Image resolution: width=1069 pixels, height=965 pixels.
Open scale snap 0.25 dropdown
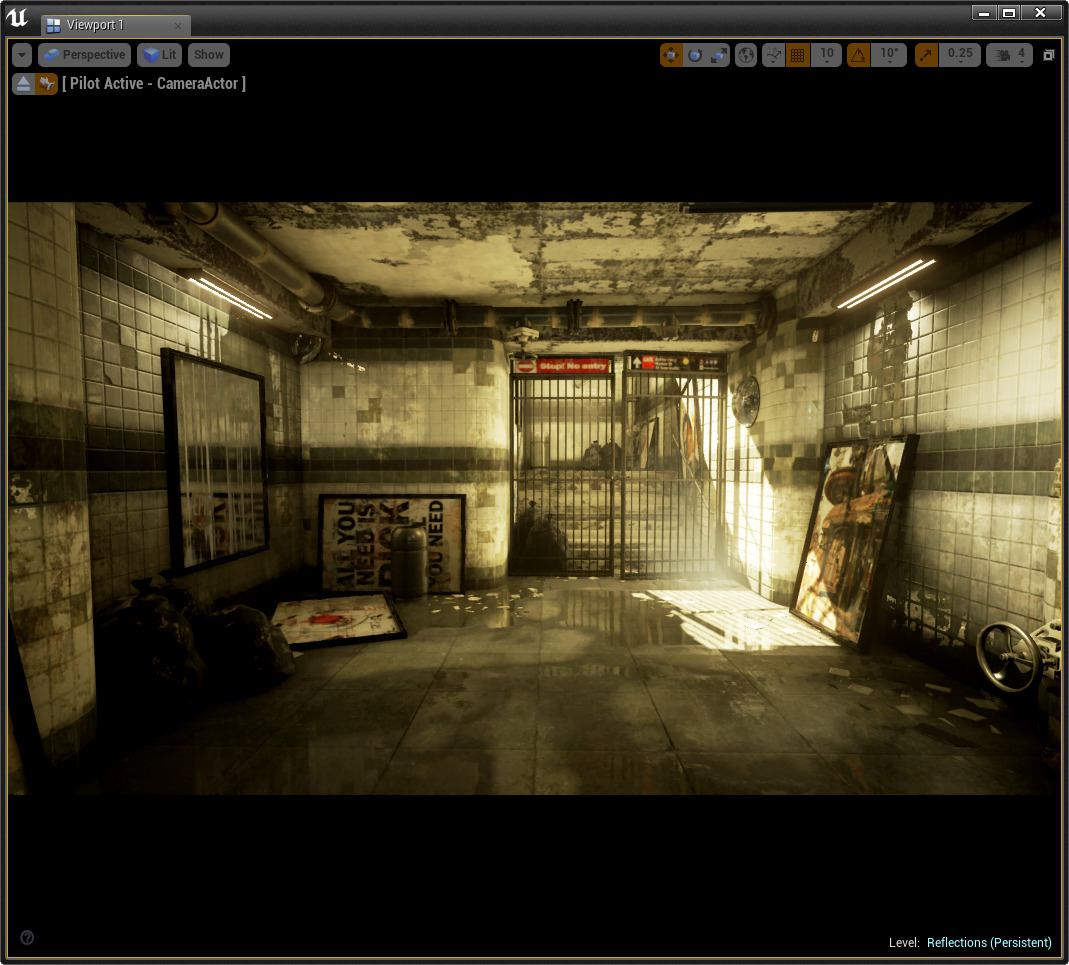960,55
